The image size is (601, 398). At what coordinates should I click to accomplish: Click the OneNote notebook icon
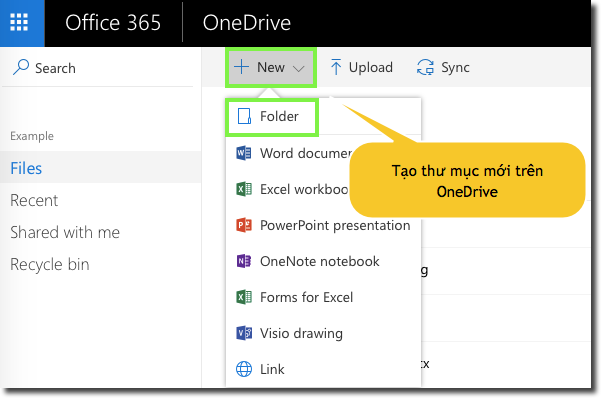coord(244,261)
